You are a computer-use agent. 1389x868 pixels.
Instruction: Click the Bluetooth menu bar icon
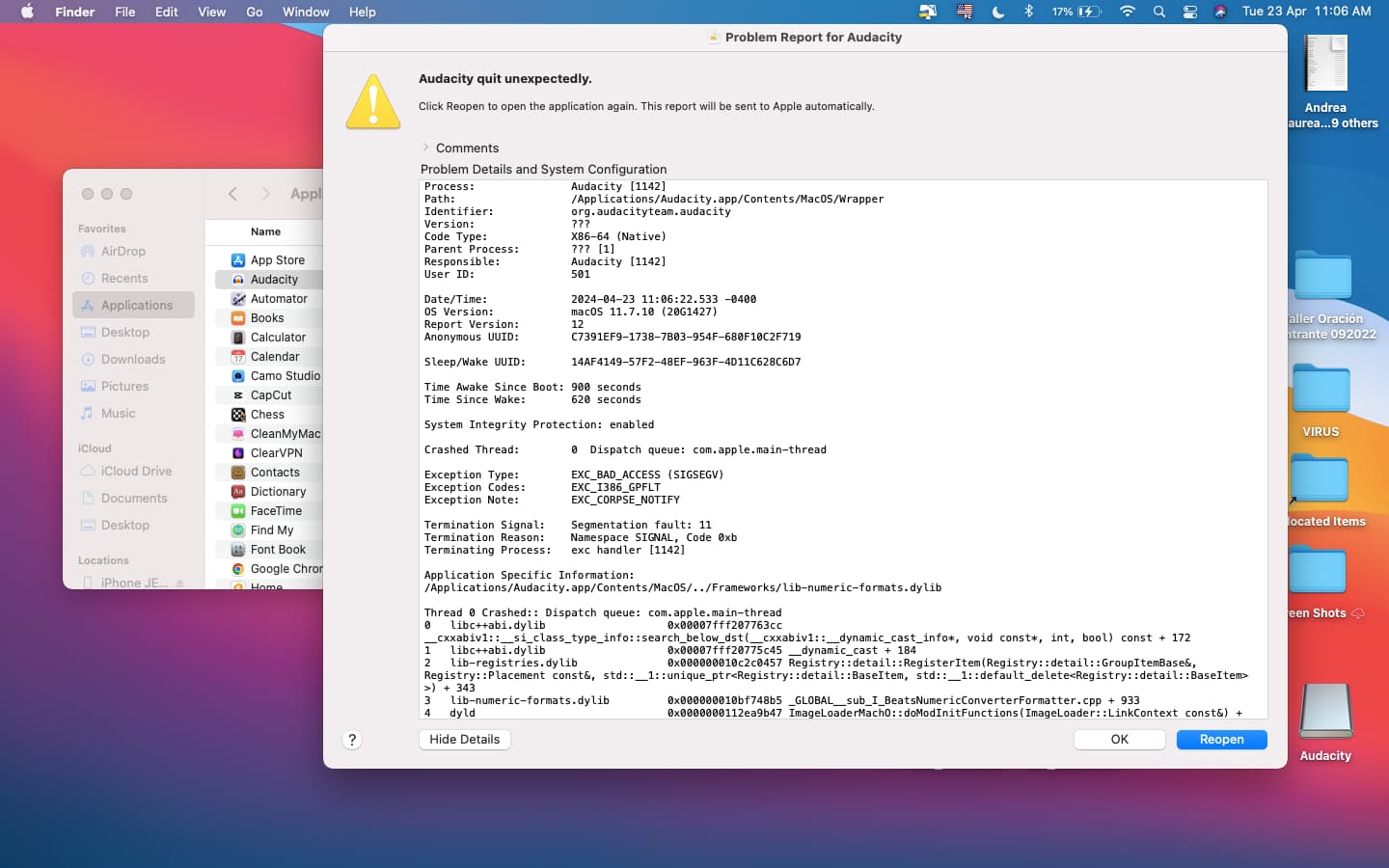(x=1028, y=12)
